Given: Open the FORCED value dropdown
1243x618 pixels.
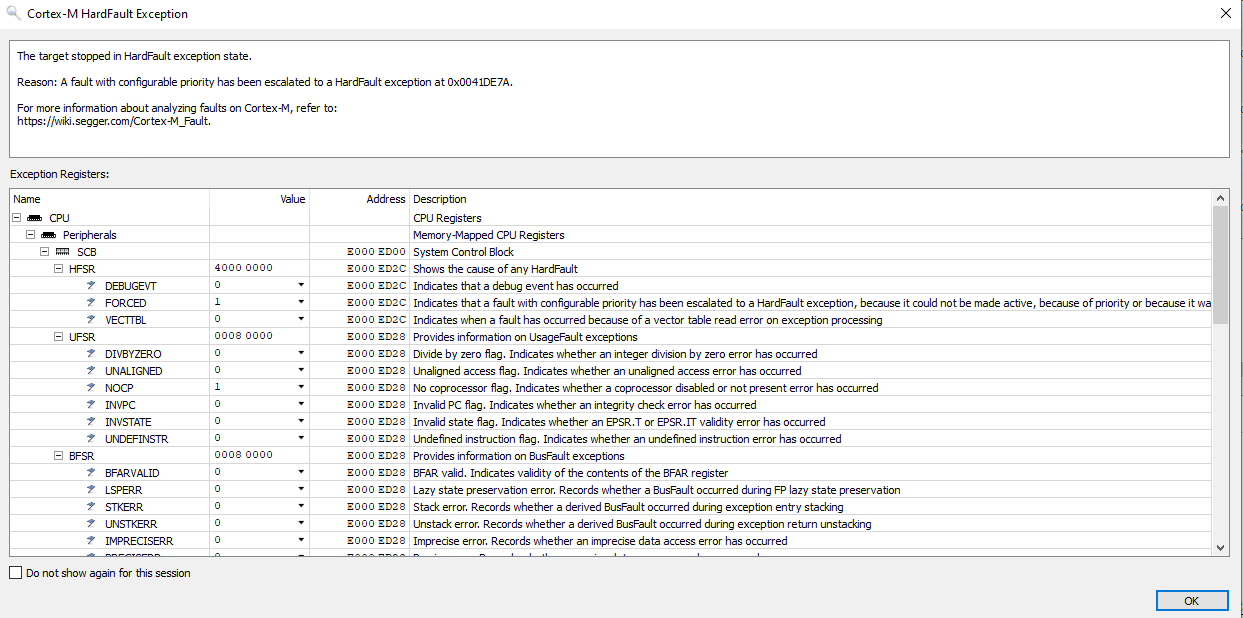Looking at the screenshot, I should 300,303.
